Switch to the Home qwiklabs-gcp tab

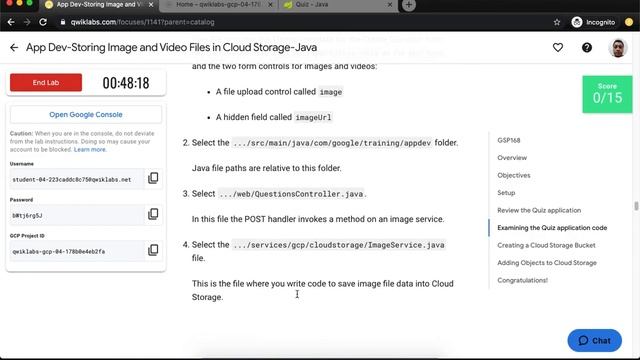tap(218, 4)
